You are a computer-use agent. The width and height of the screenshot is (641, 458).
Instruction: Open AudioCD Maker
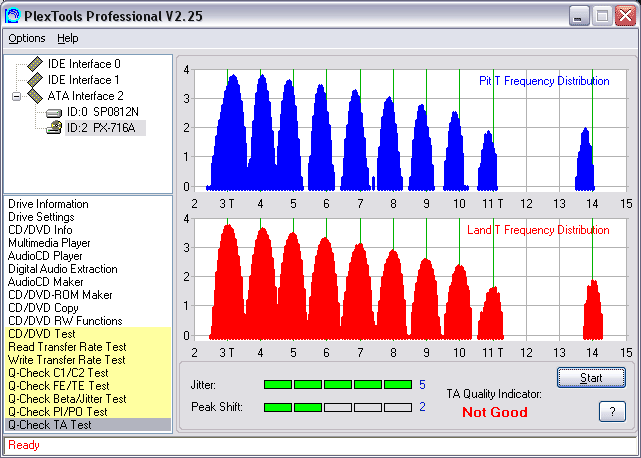(x=45, y=282)
